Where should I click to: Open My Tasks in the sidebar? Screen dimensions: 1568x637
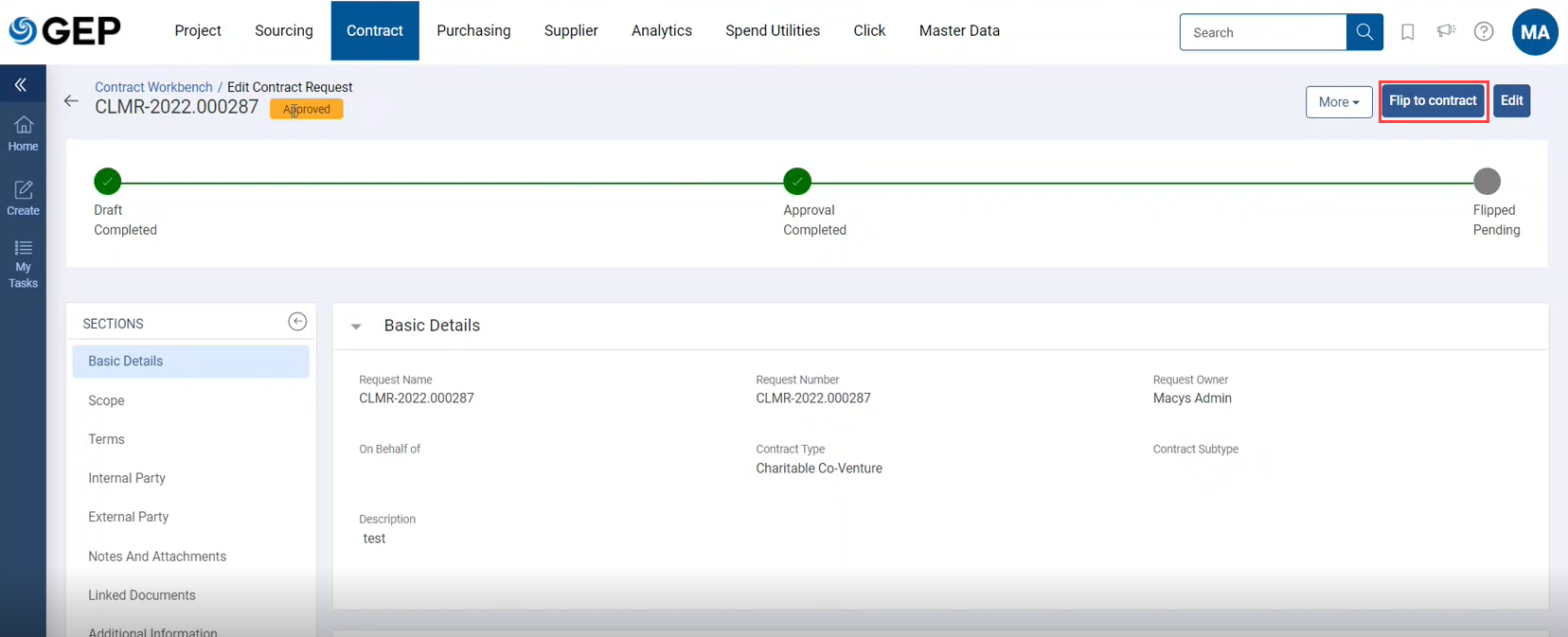[23, 263]
